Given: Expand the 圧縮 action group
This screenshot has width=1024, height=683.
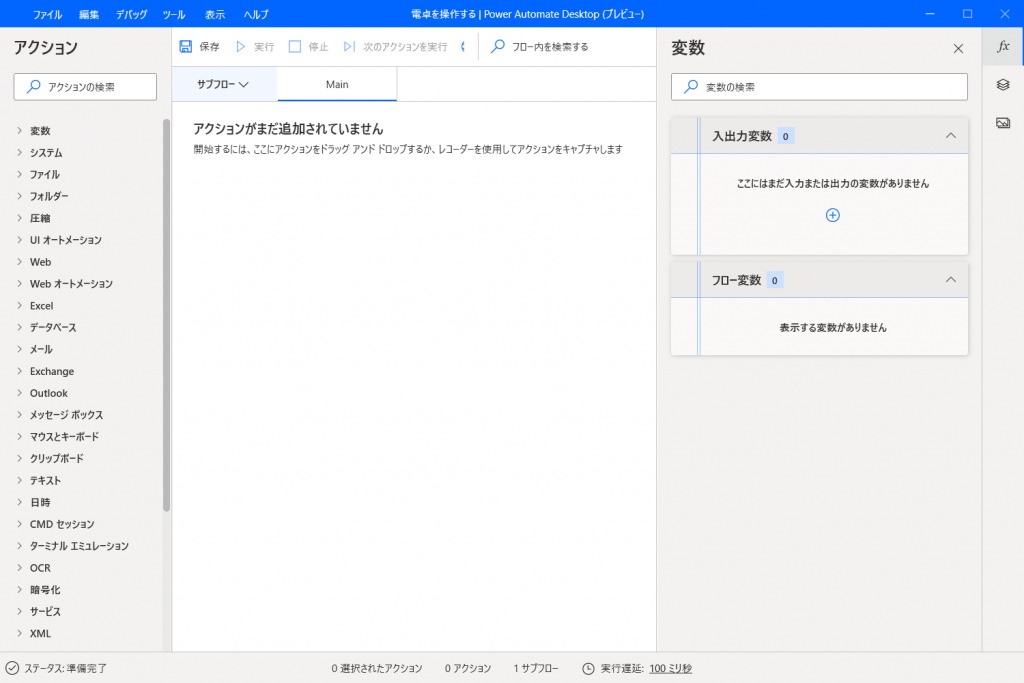Looking at the screenshot, I should pos(20,218).
